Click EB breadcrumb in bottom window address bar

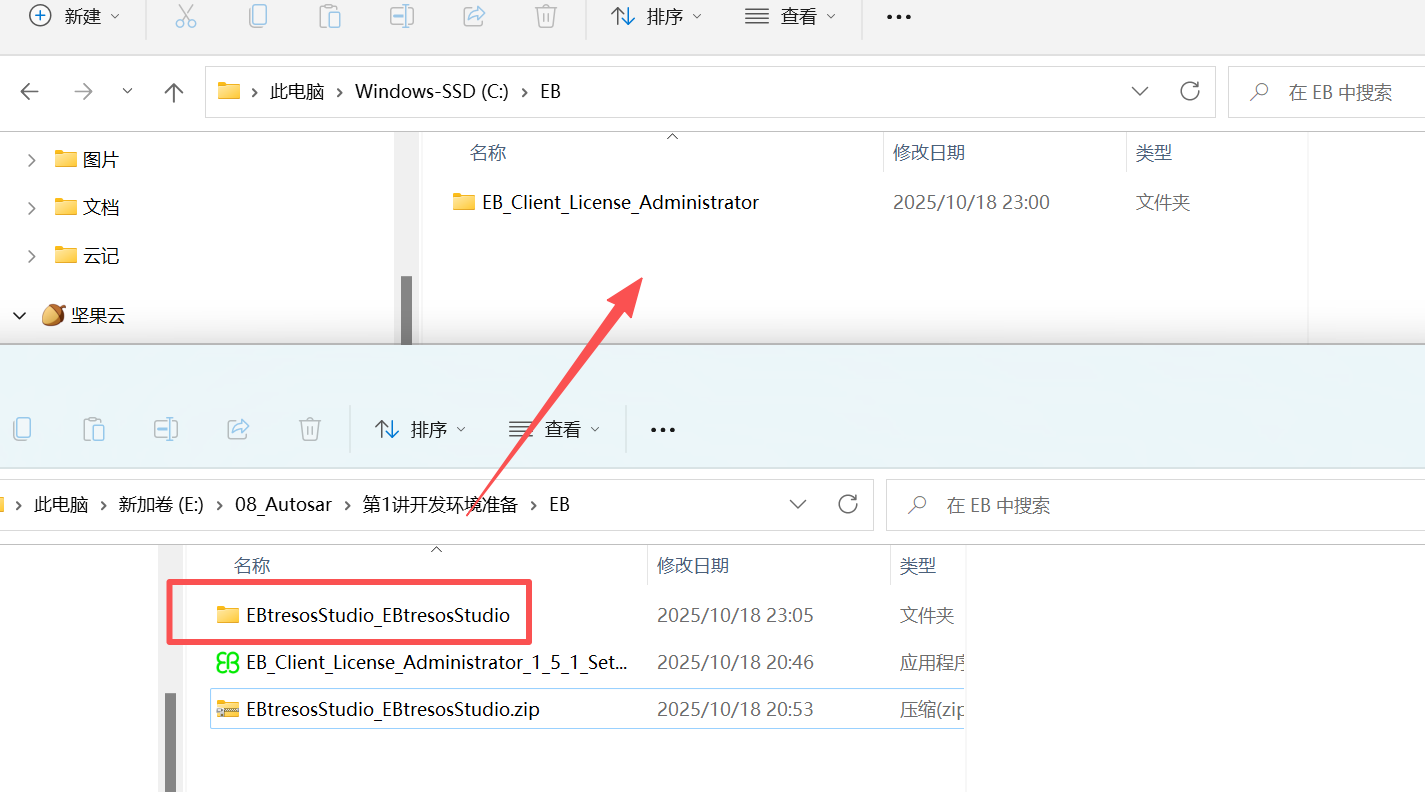[x=560, y=505]
